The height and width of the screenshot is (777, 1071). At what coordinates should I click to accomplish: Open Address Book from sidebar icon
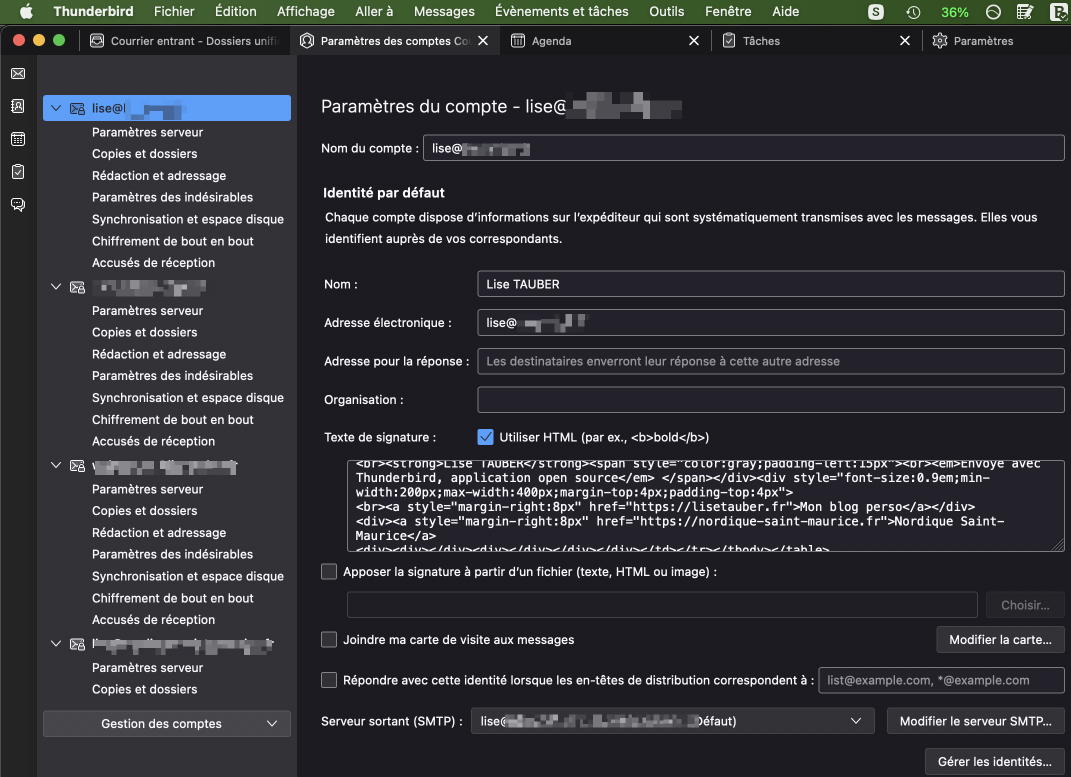pyautogui.click(x=18, y=106)
